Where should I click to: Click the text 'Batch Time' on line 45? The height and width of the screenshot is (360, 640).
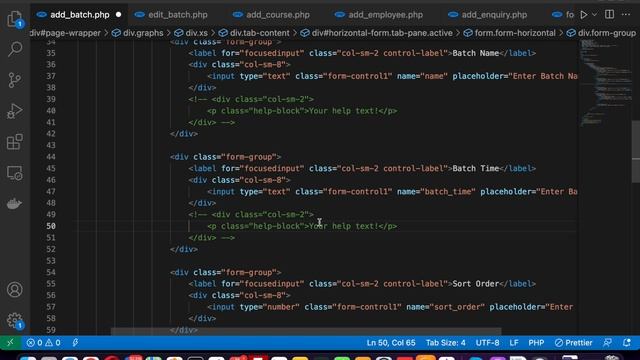click(476, 169)
